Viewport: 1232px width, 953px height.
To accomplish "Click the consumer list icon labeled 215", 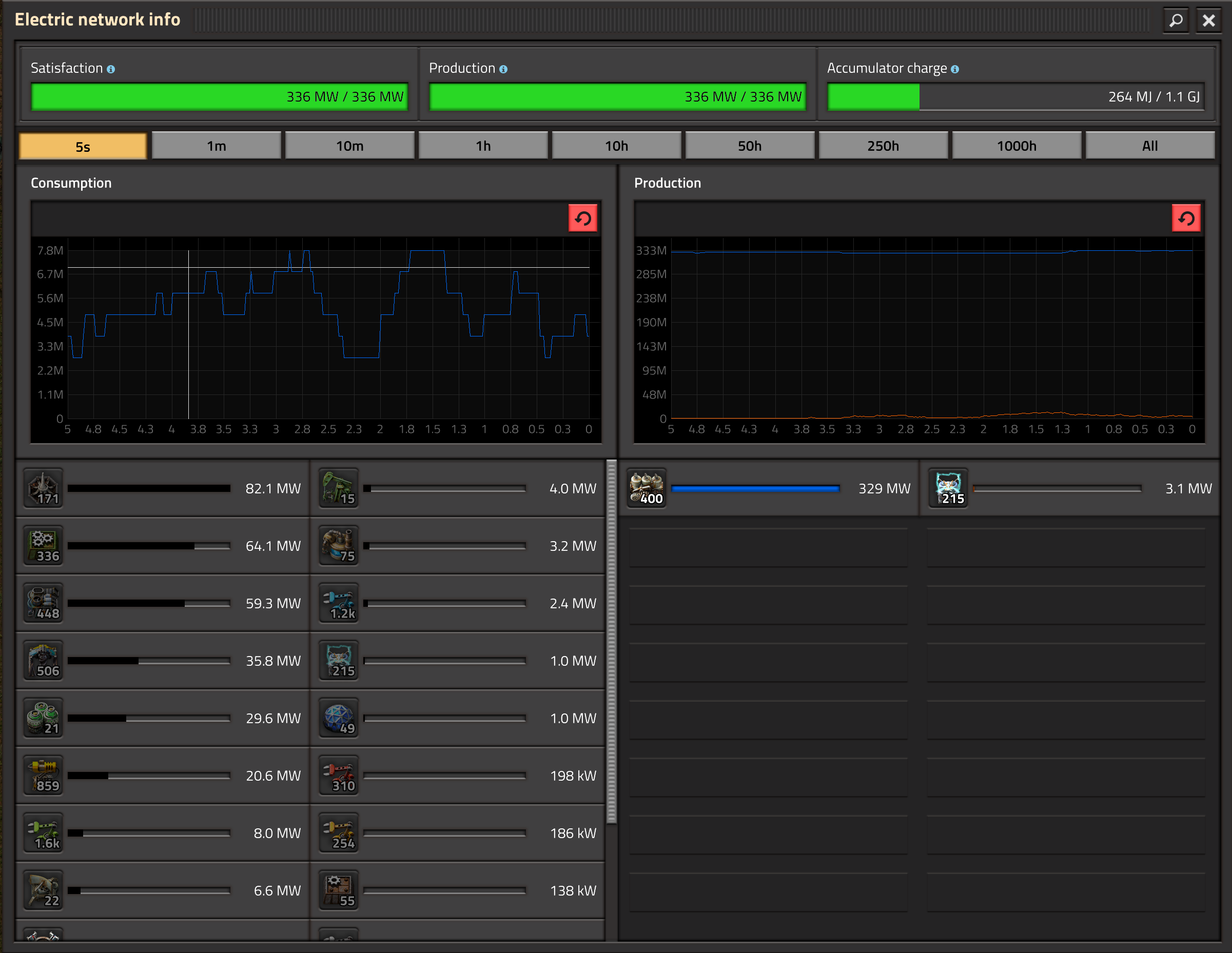I will point(339,661).
